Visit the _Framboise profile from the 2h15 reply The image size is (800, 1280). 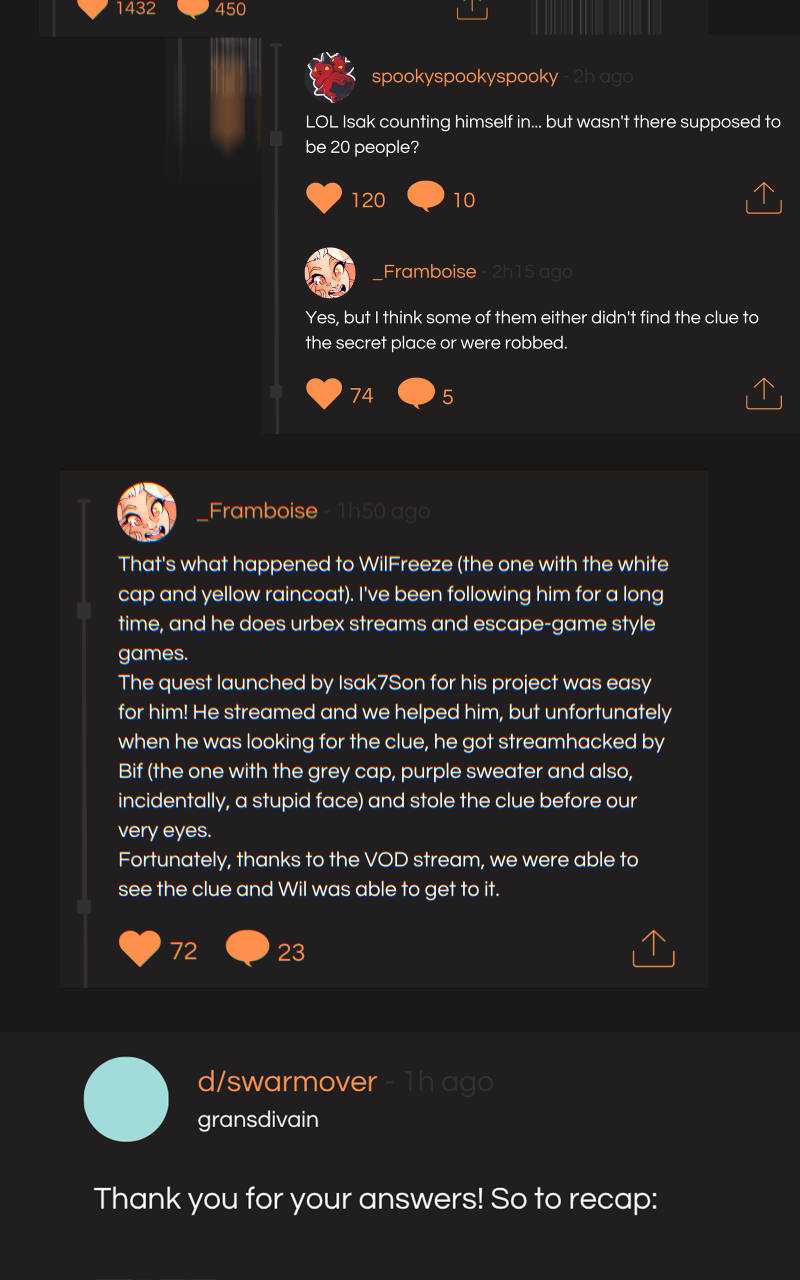(x=424, y=272)
